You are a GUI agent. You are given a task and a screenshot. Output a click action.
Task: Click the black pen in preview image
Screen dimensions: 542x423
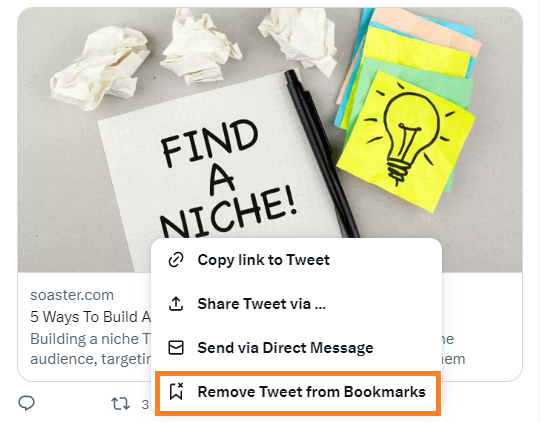coord(320,152)
